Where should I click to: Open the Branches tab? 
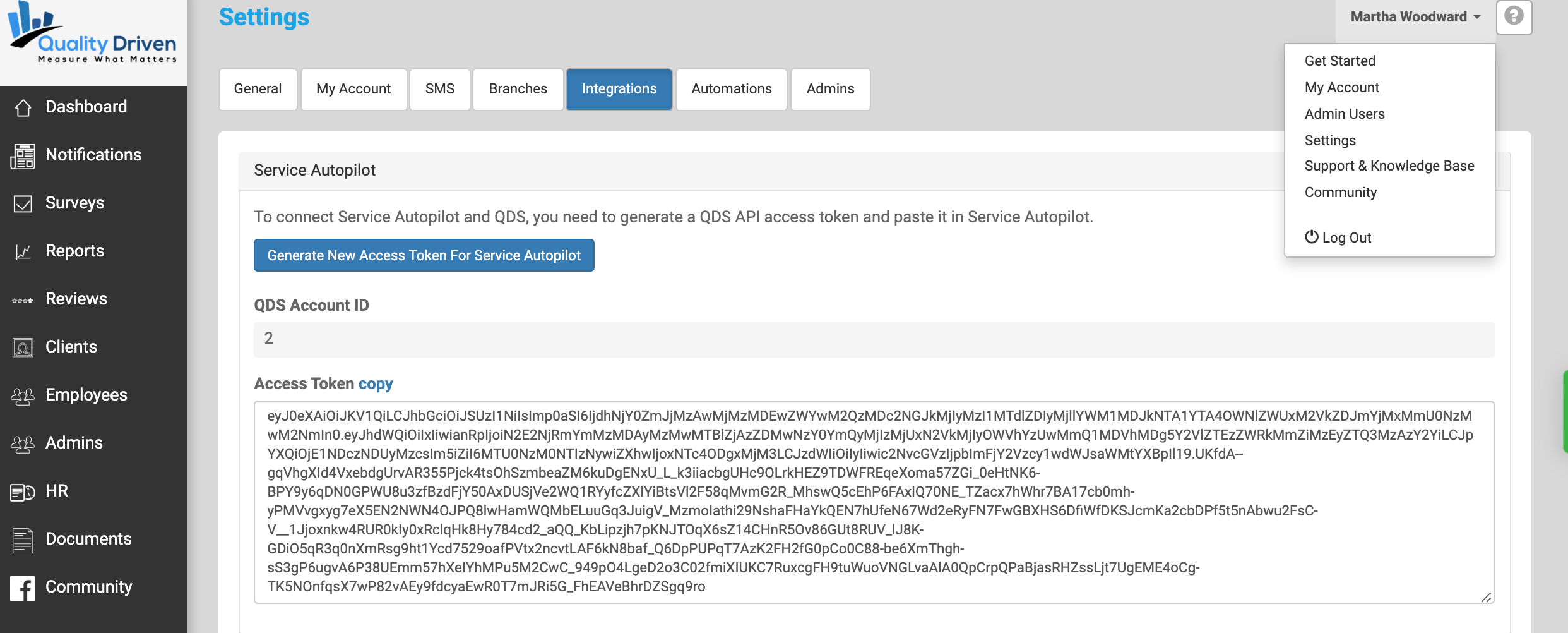(518, 89)
